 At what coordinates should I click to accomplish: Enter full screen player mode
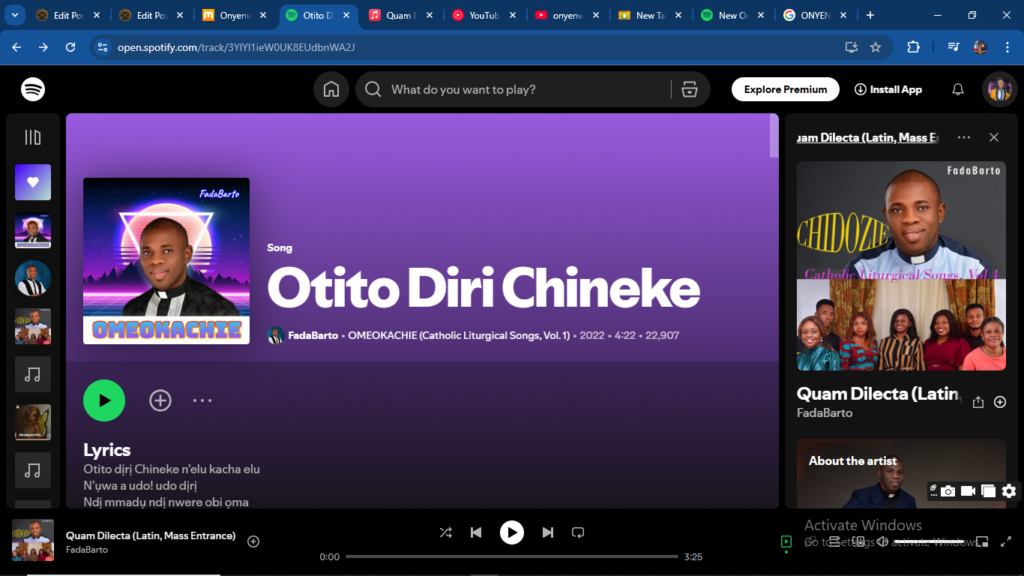[x=1006, y=541]
